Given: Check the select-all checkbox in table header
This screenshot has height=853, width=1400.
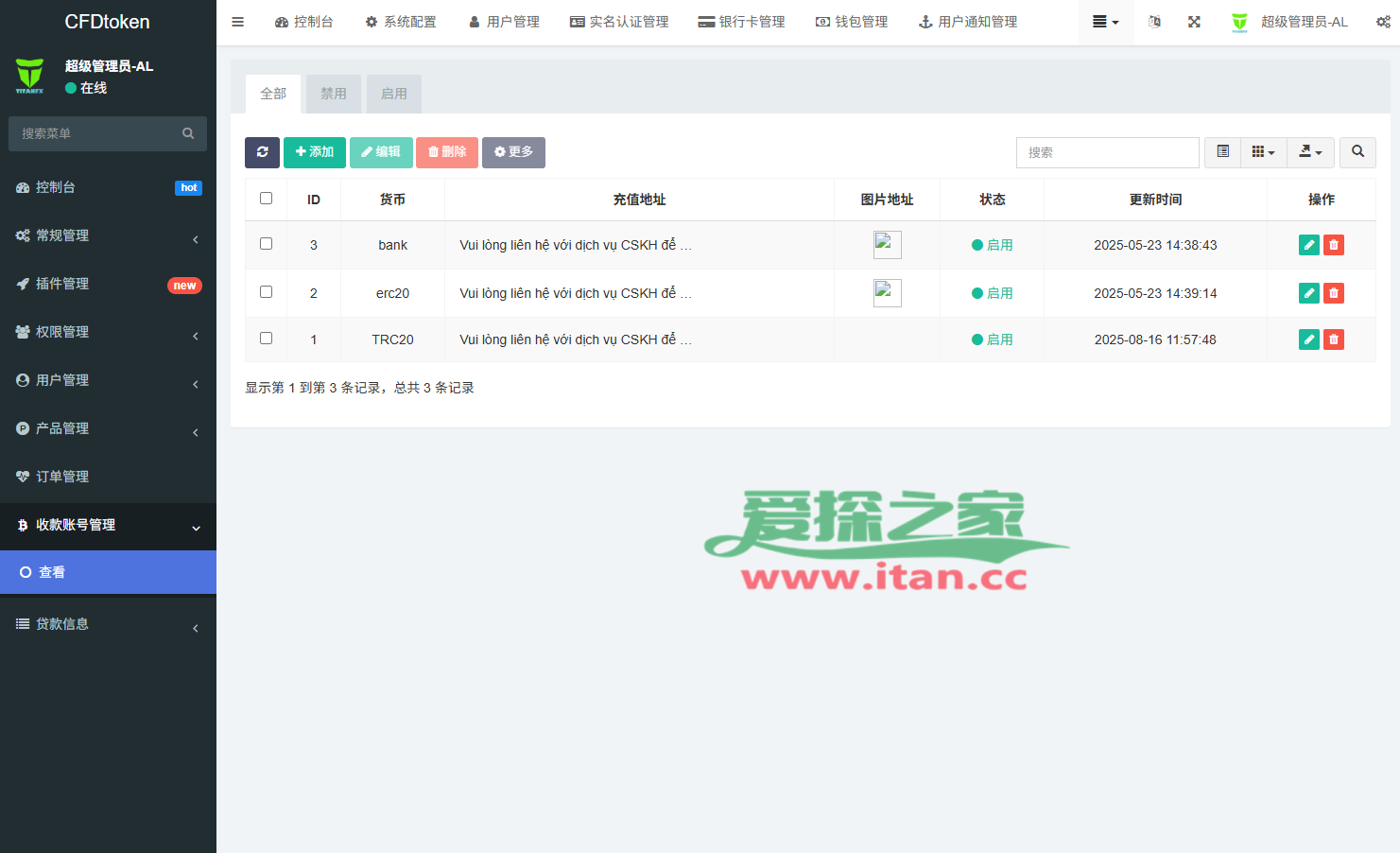Looking at the screenshot, I should click(x=266, y=199).
